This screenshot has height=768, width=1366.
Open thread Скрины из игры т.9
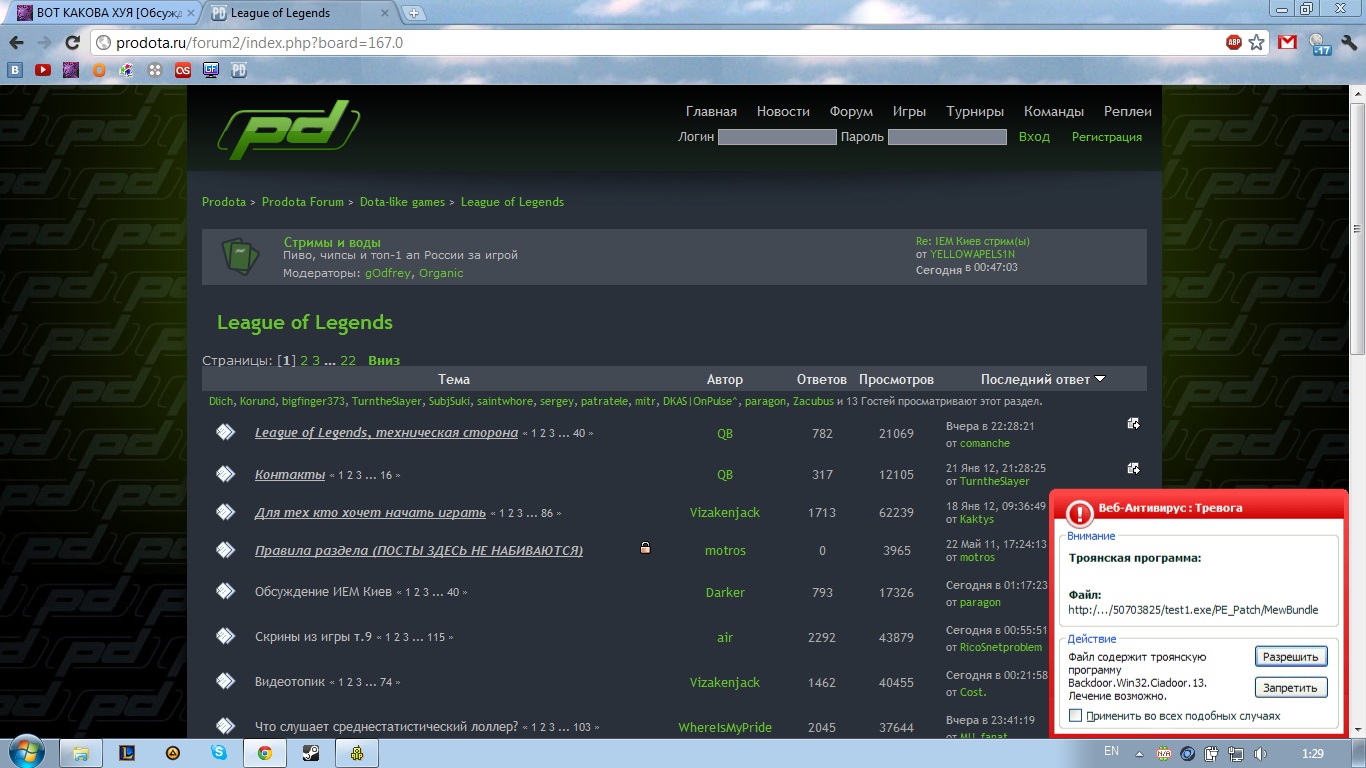click(x=313, y=637)
